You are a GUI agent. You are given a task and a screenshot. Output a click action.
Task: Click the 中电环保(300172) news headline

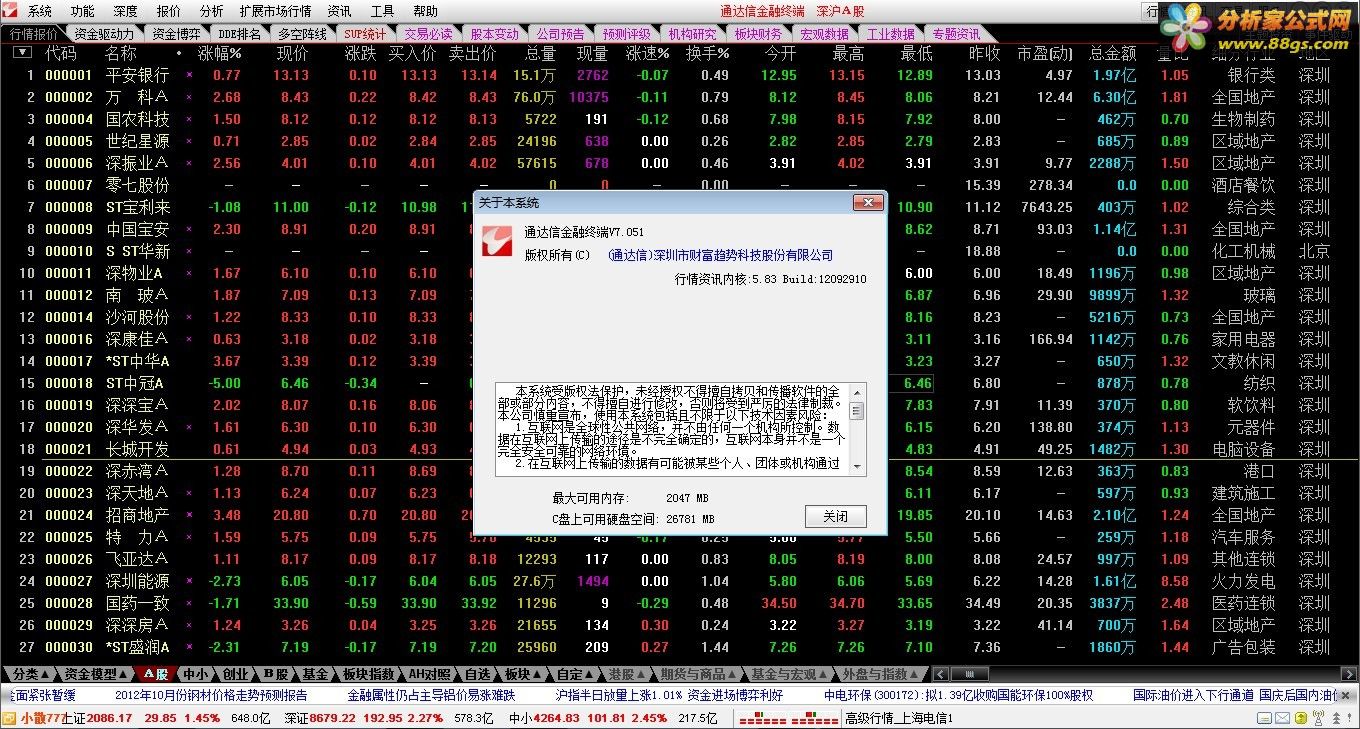[x=958, y=695]
